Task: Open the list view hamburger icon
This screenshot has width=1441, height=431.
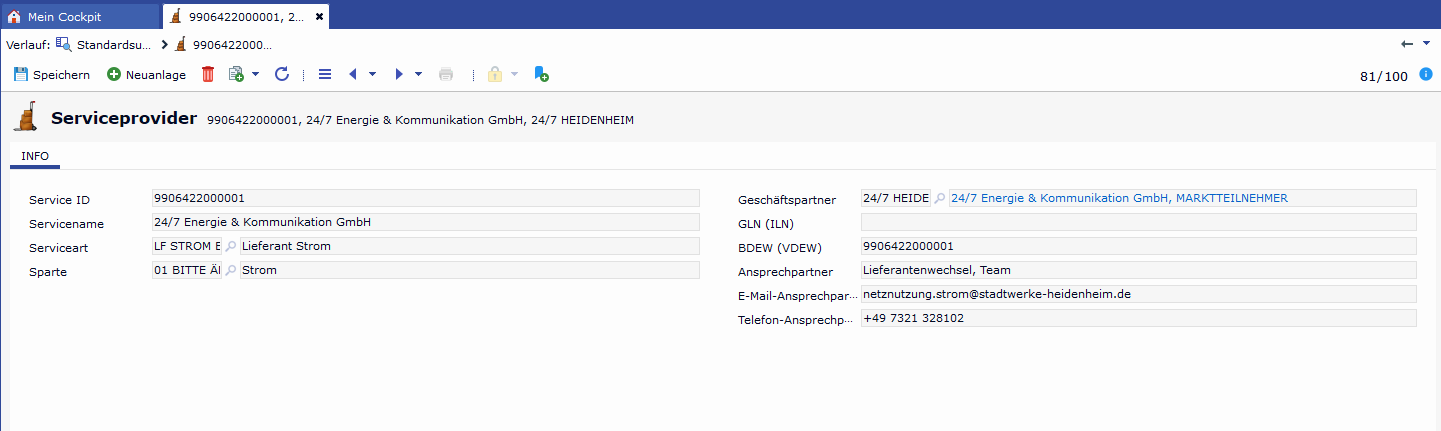Action: (324, 74)
